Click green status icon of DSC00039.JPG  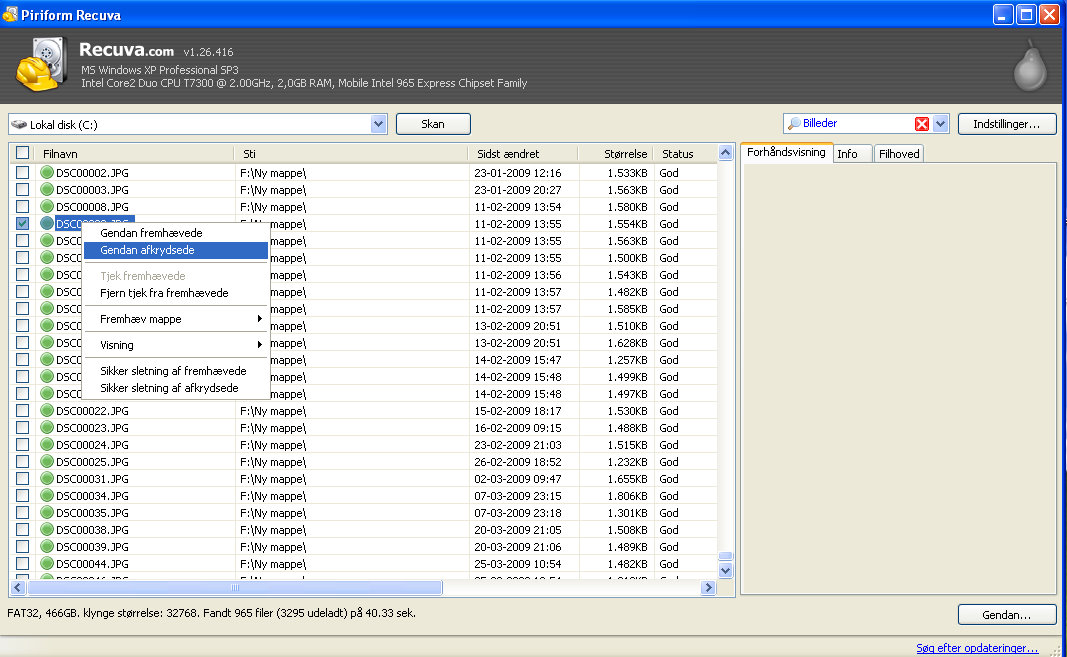pos(47,547)
